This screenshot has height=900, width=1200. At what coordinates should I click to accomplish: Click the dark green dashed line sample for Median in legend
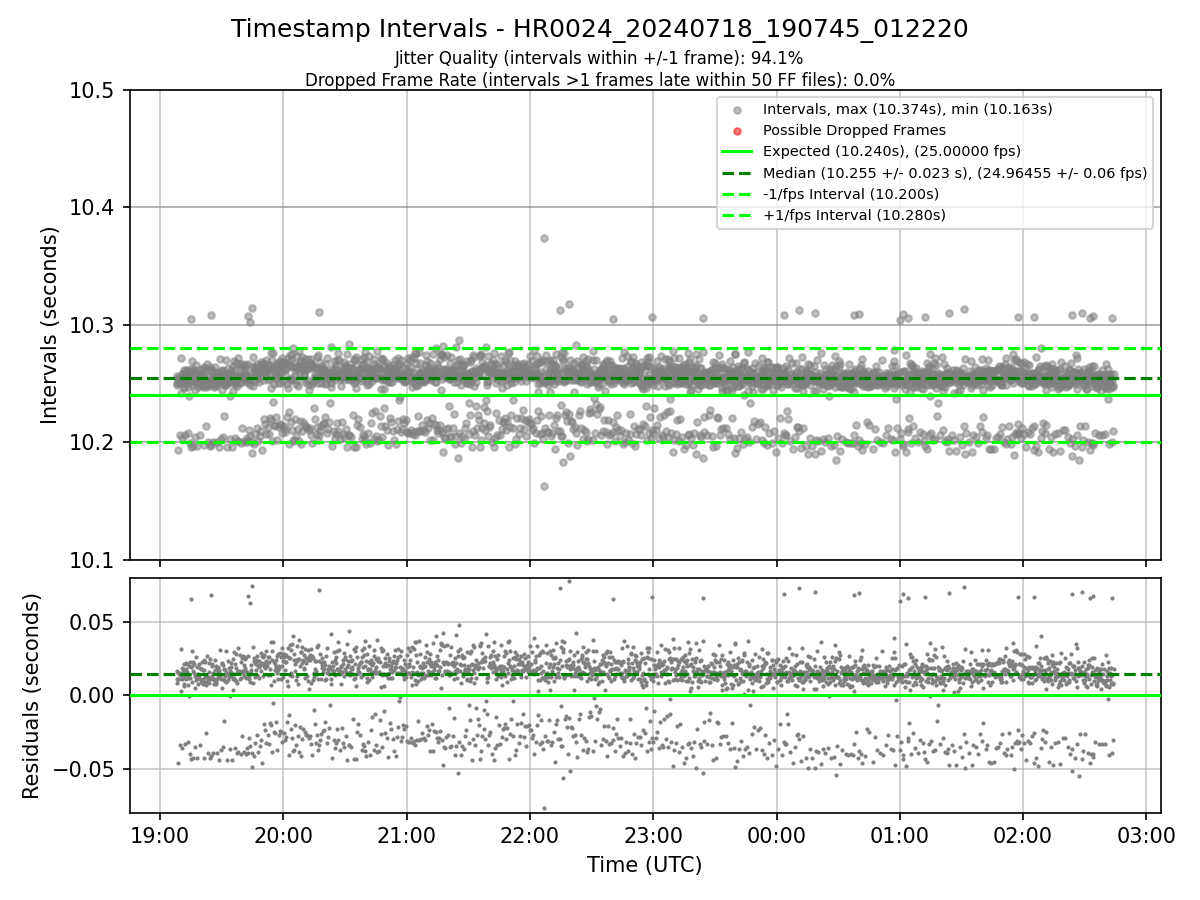[737, 173]
